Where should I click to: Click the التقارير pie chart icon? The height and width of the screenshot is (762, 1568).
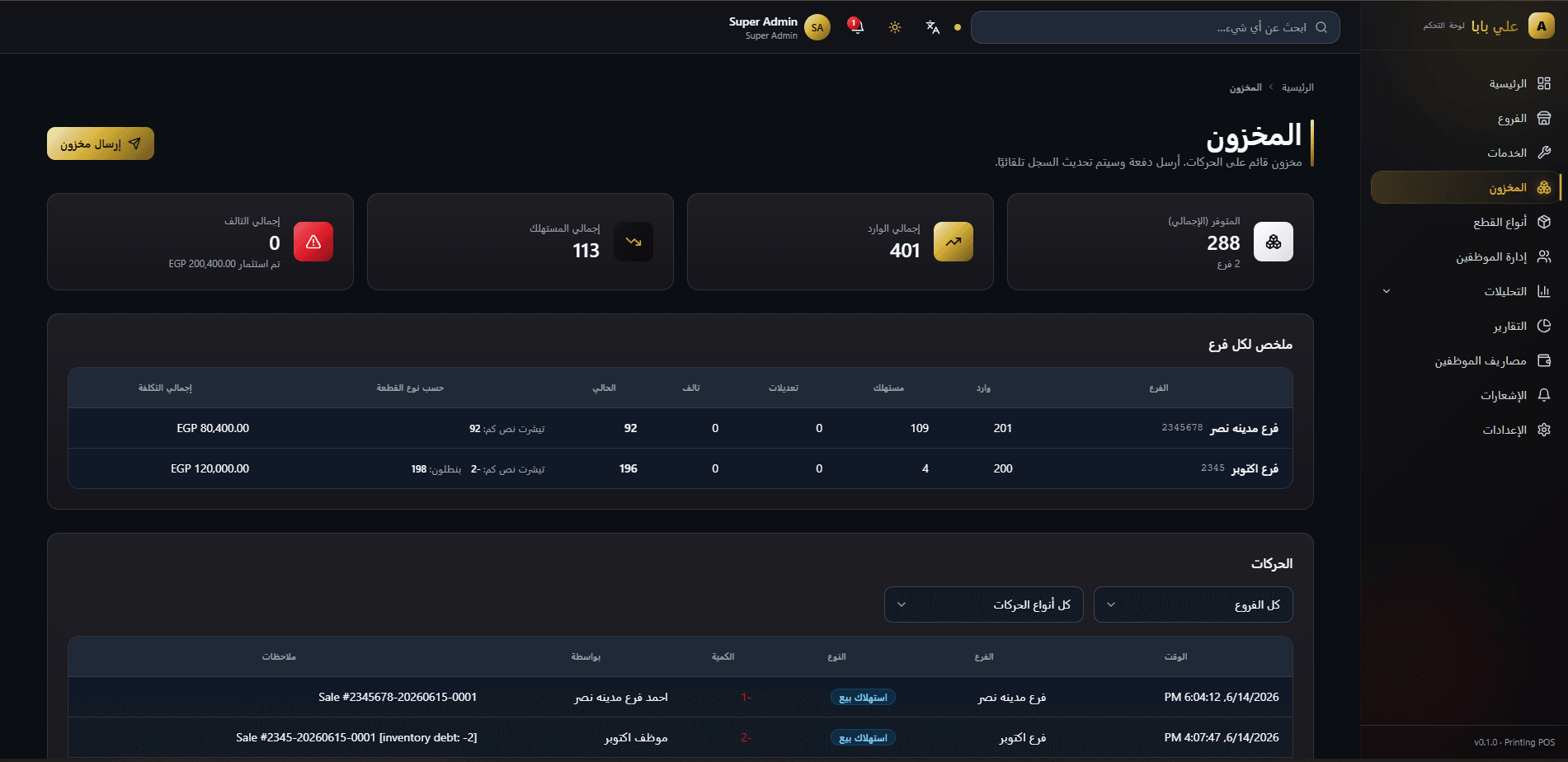[1544, 327]
